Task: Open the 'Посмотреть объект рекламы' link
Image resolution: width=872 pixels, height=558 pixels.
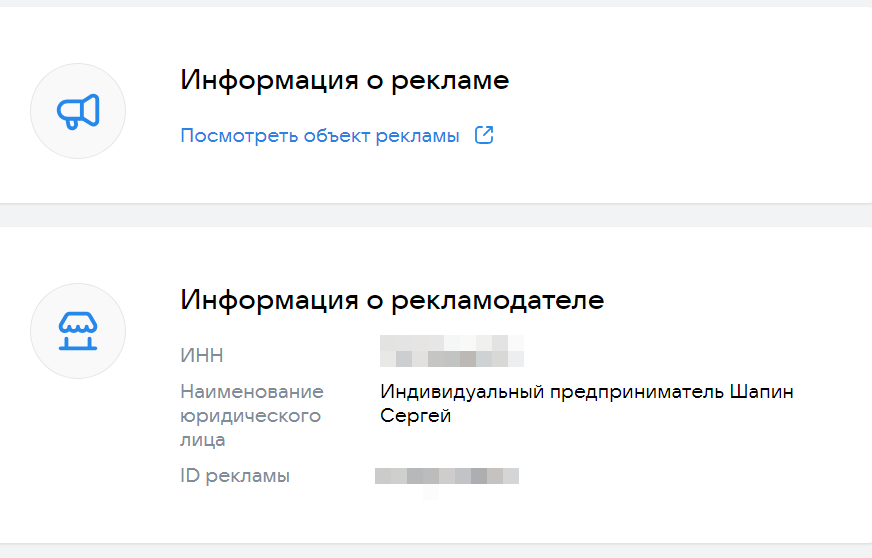Action: (x=319, y=136)
